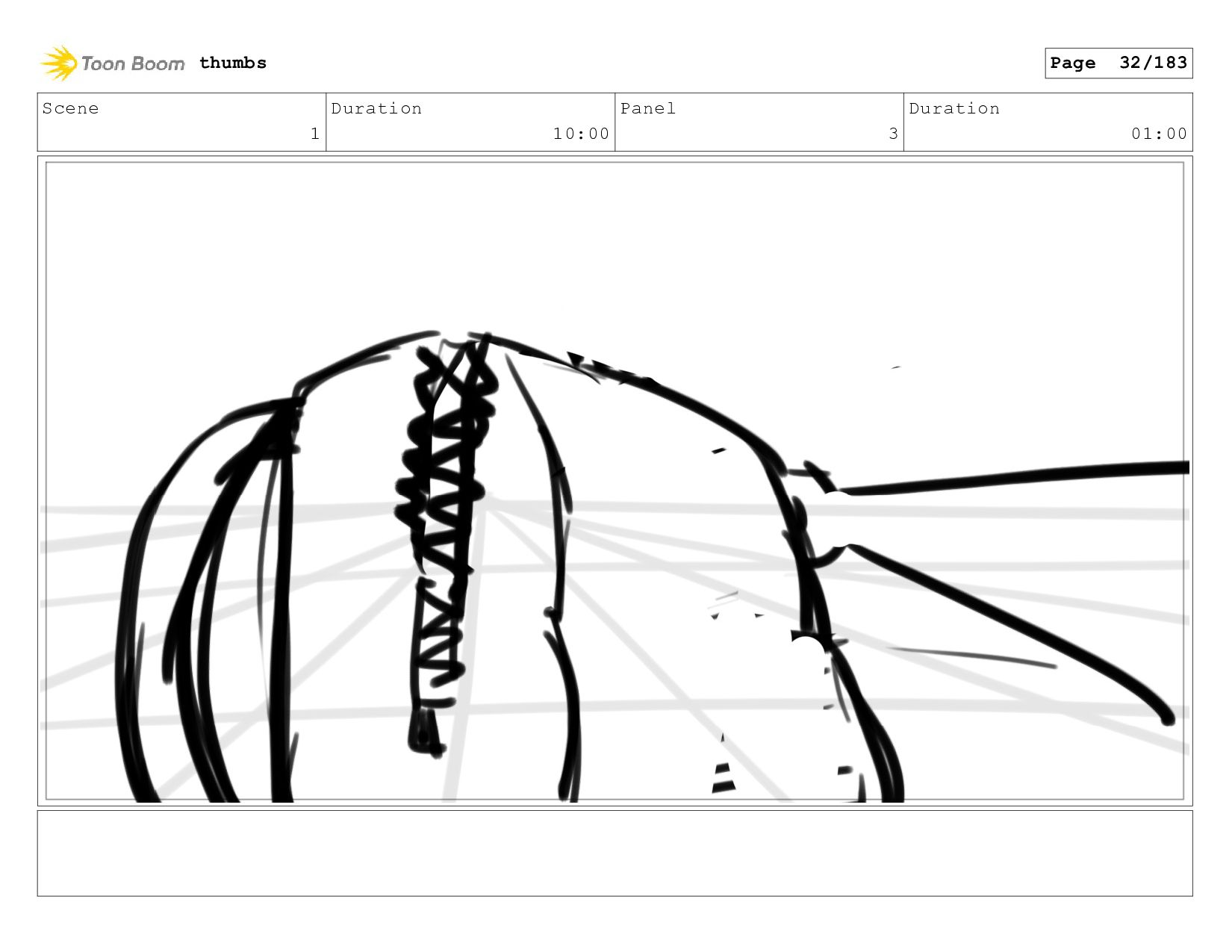The height and width of the screenshot is (952, 1232).
Task: Click the 'Scene' label in header
Action: pos(70,108)
